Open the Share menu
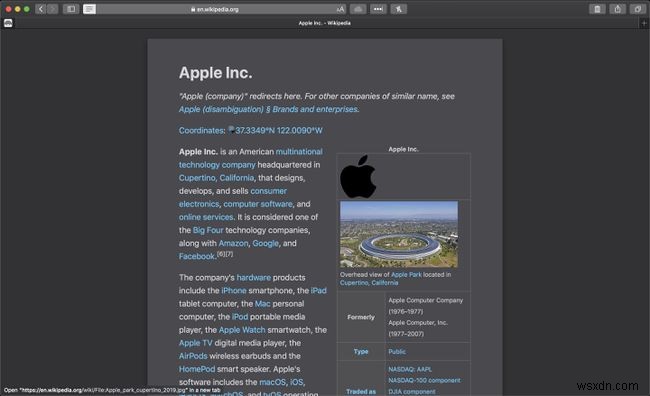The width and height of the screenshot is (650, 396). (x=618, y=9)
